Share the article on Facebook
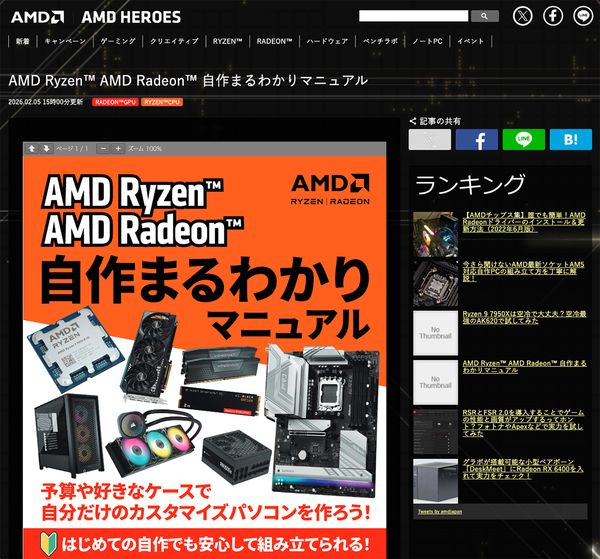The image size is (600, 559). point(477,139)
